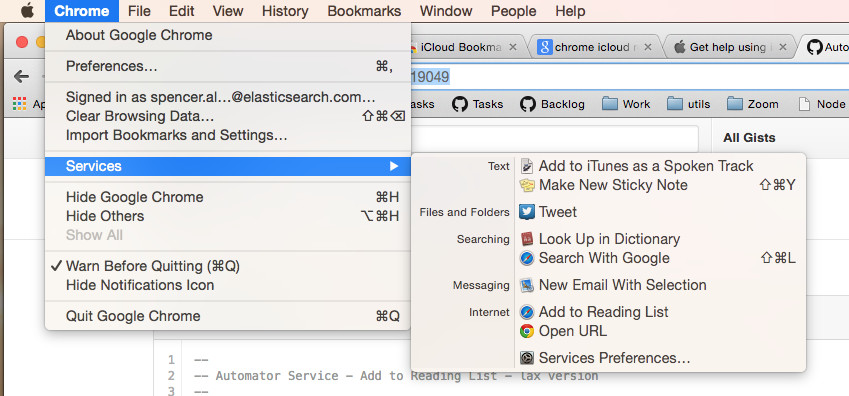Screen dimensions: 849x396
Task: Switch to the GitHub Auto tab
Action: click(x=826, y=48)
